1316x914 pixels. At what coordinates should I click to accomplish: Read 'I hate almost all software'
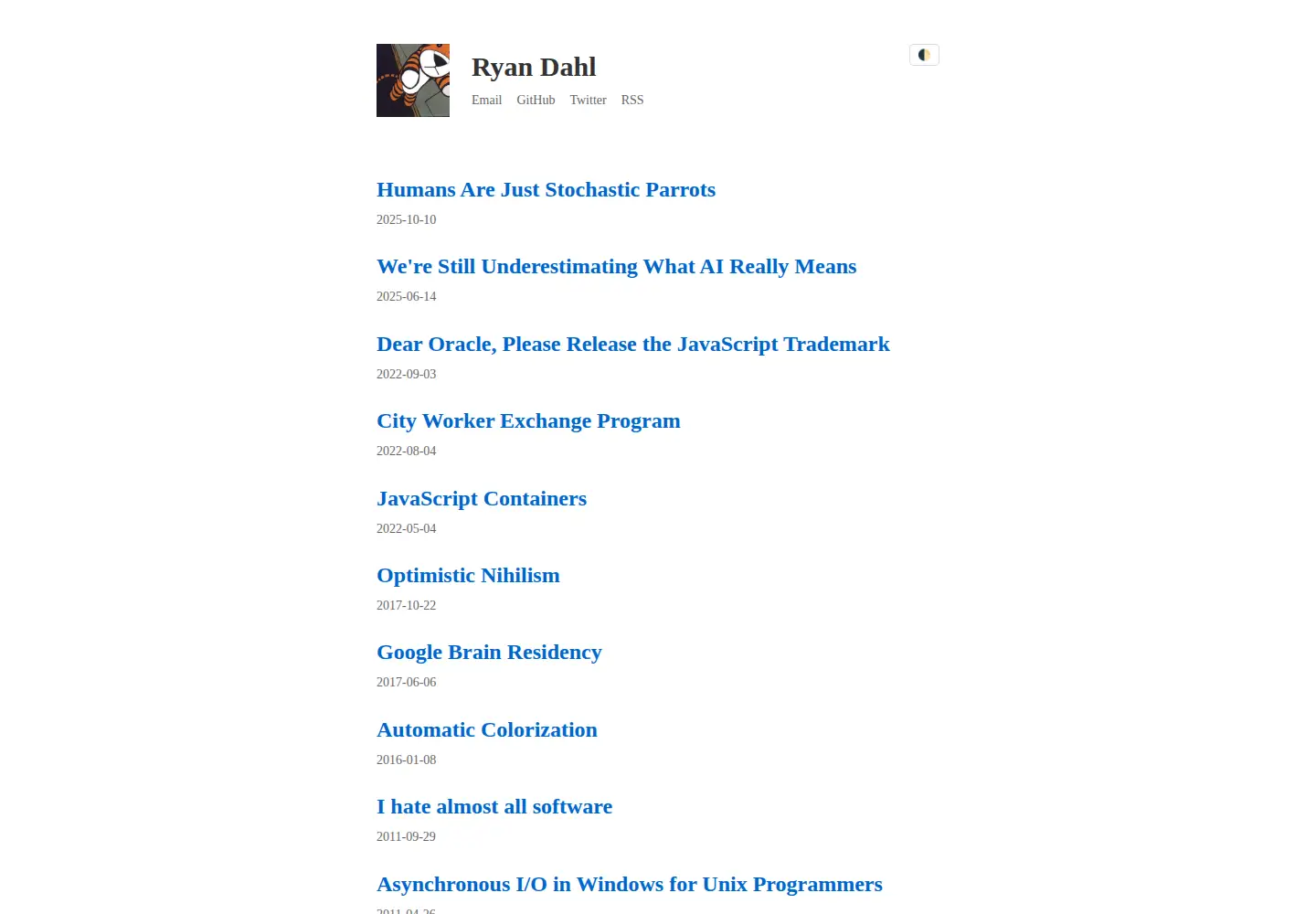(x=494, y=806)
